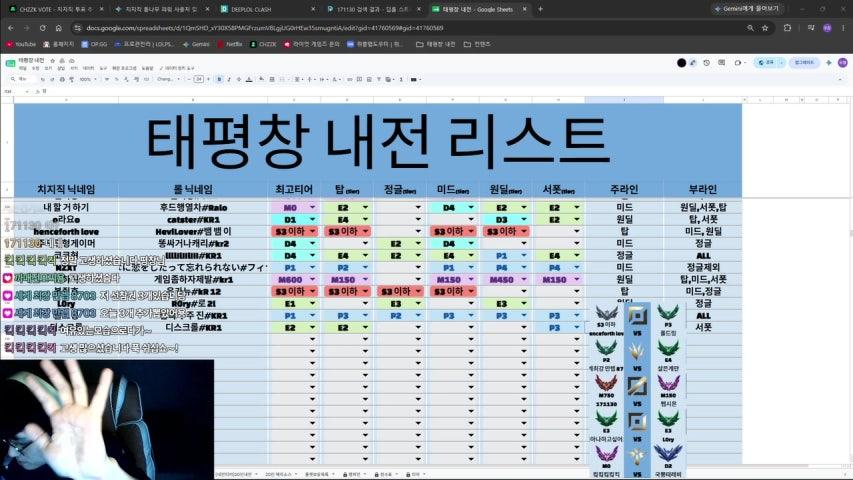The image size is (853, 480).
Task: Open the Chrome profile avatar
Action: point(827,28)
